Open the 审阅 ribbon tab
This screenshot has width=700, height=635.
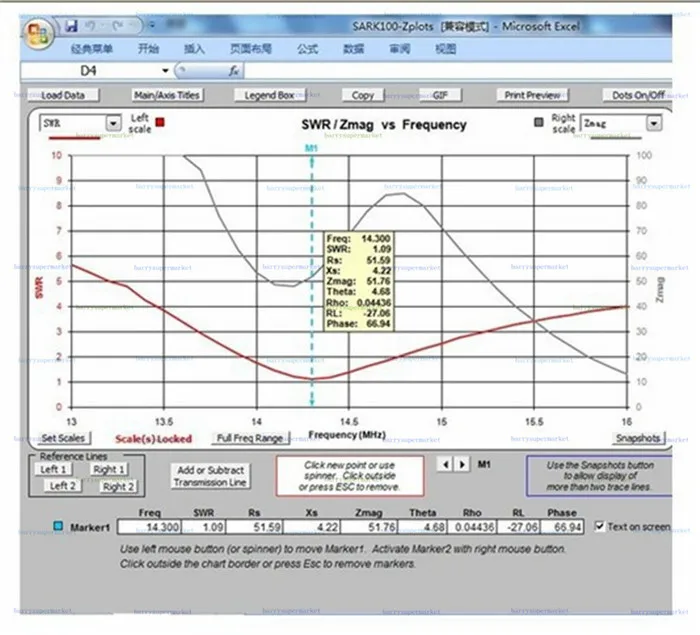400,49
